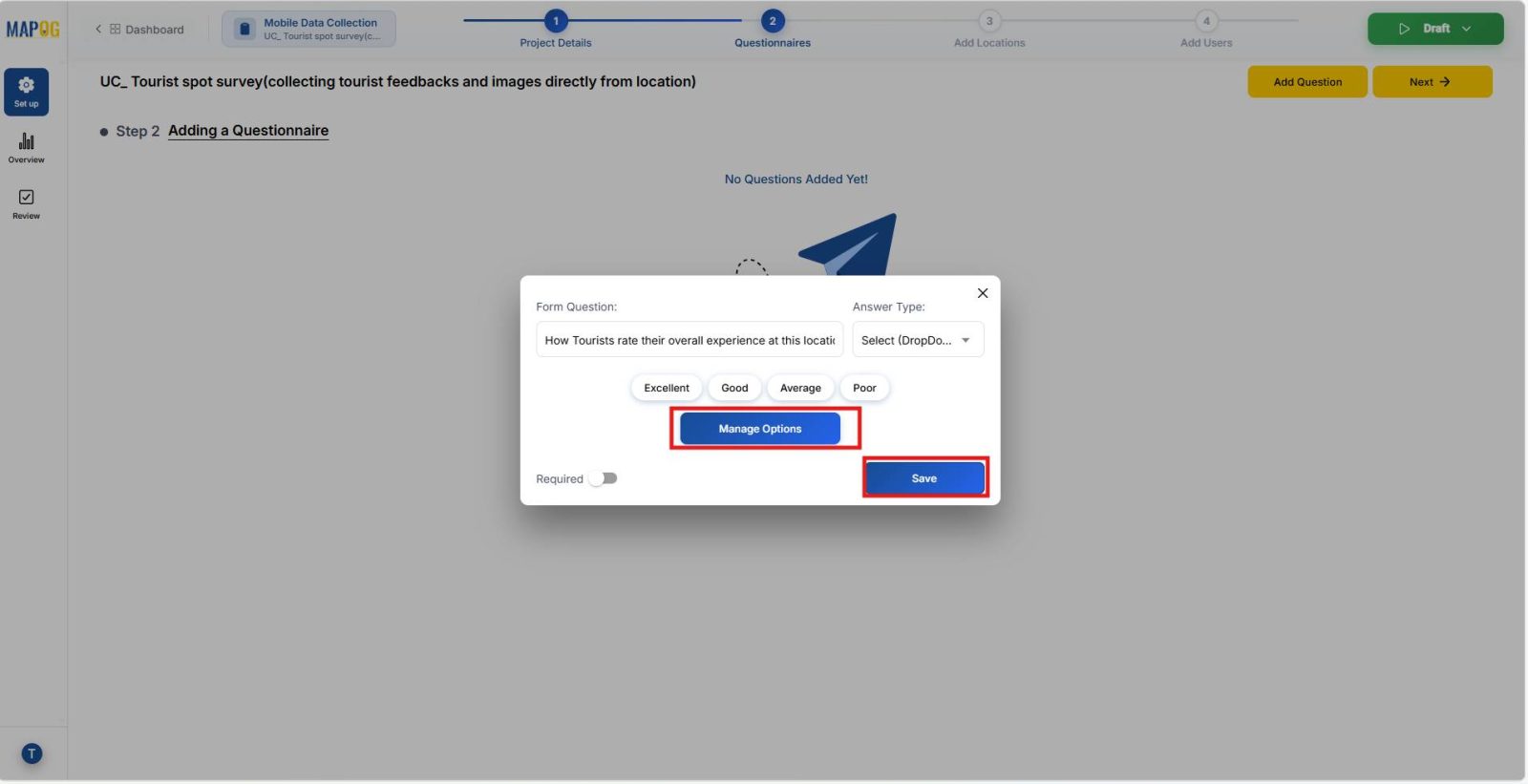
Task: Click the Mobile Data Collection project icon
Action: (x=244, y=30)
